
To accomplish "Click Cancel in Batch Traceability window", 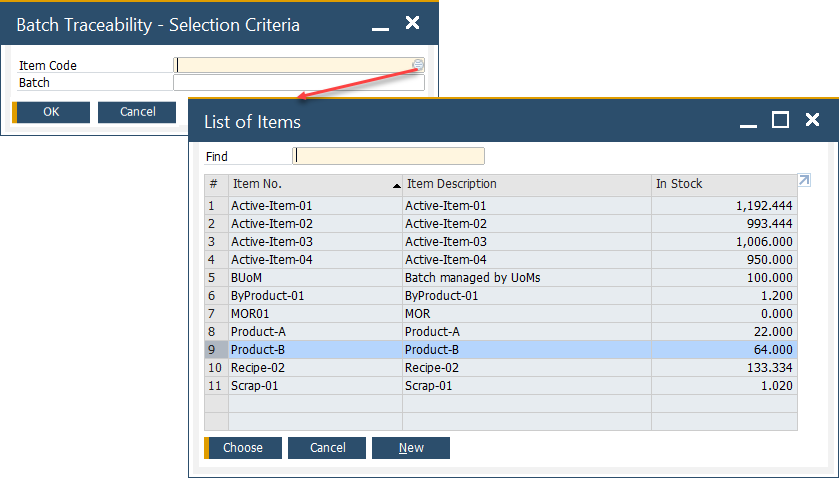I will (137, 112).
